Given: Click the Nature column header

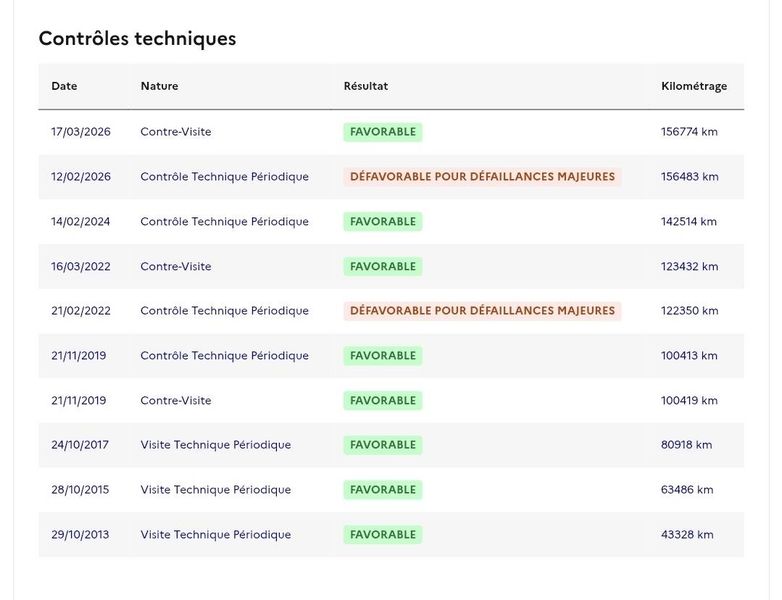Looking at the screenshot, I should click(159, 86).
